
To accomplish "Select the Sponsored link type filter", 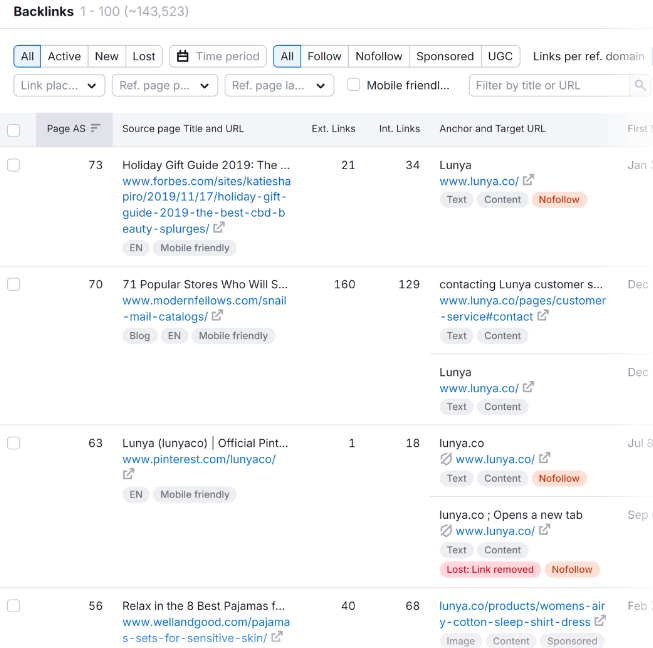I will [445, 57].
